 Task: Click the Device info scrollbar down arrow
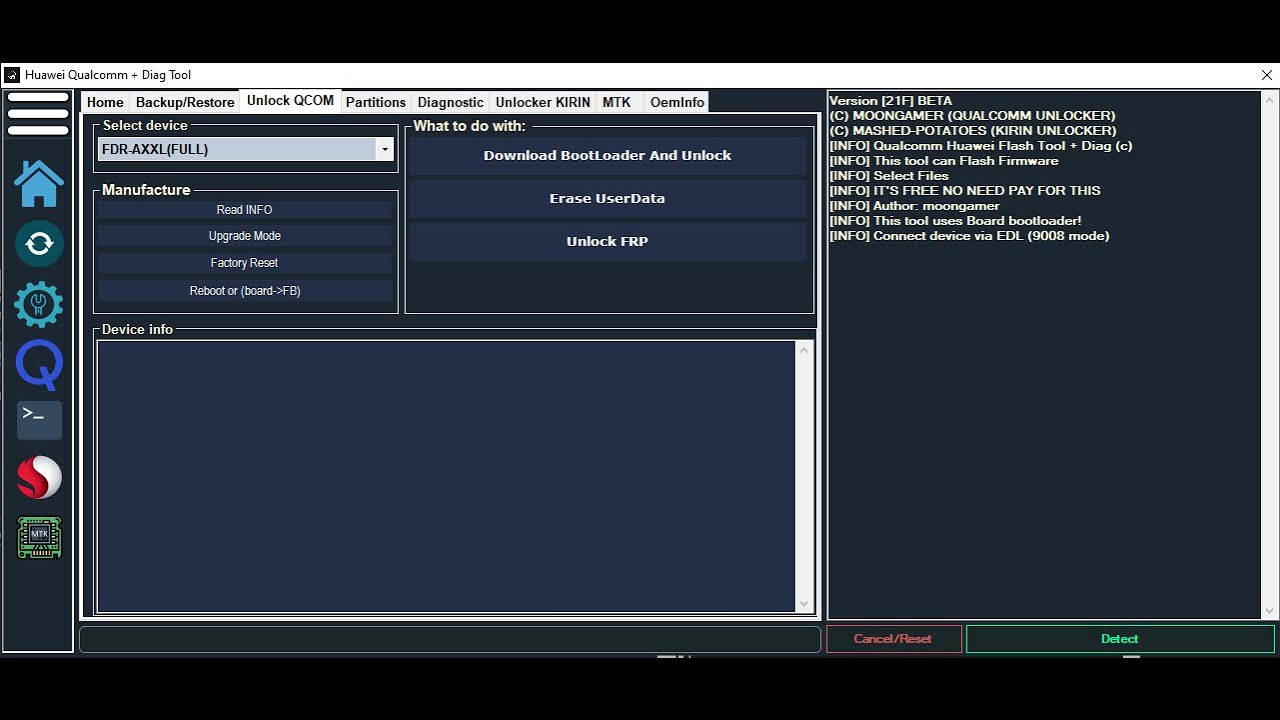[804, 604]
